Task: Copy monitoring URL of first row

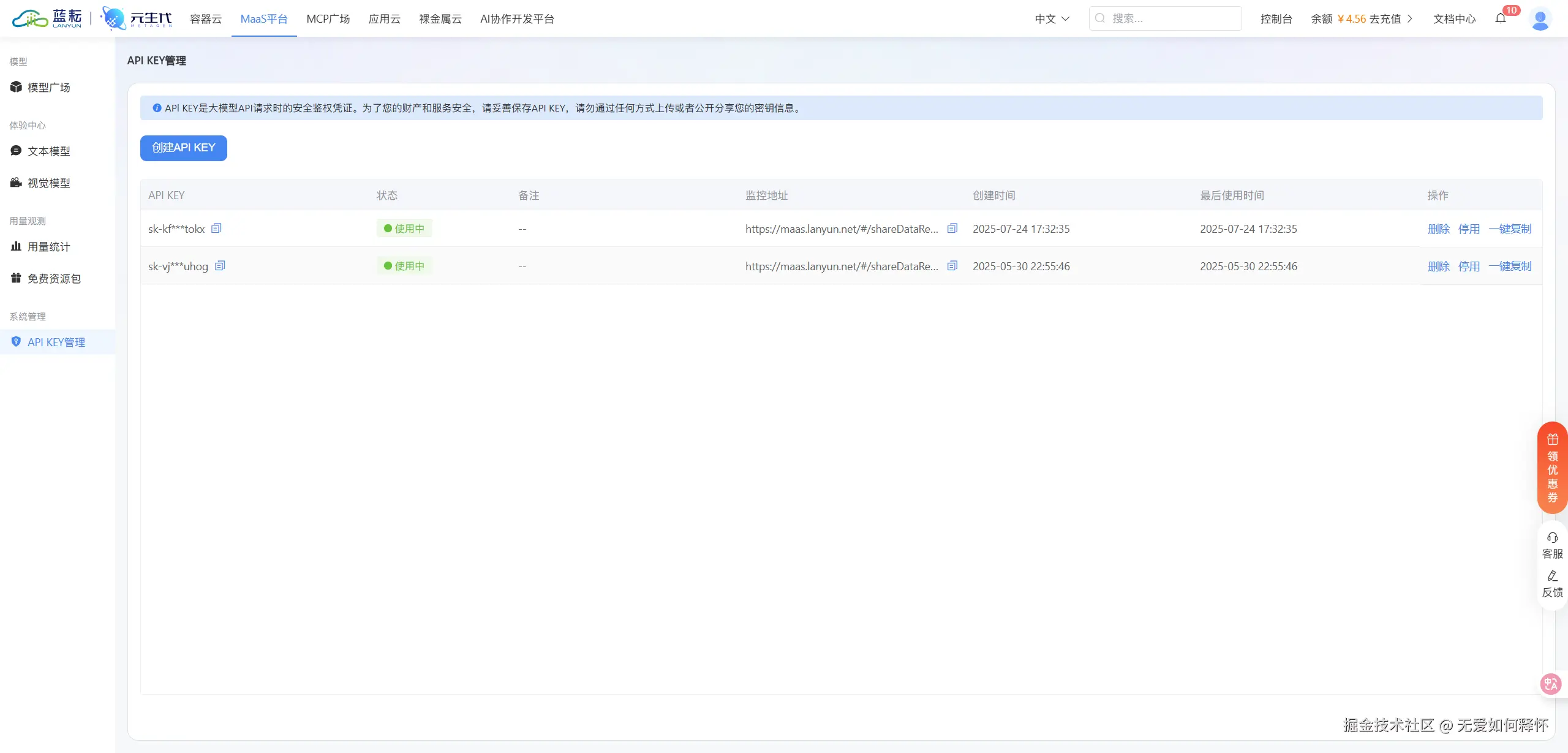Action: pyautogui.click(x=952, y=229)
